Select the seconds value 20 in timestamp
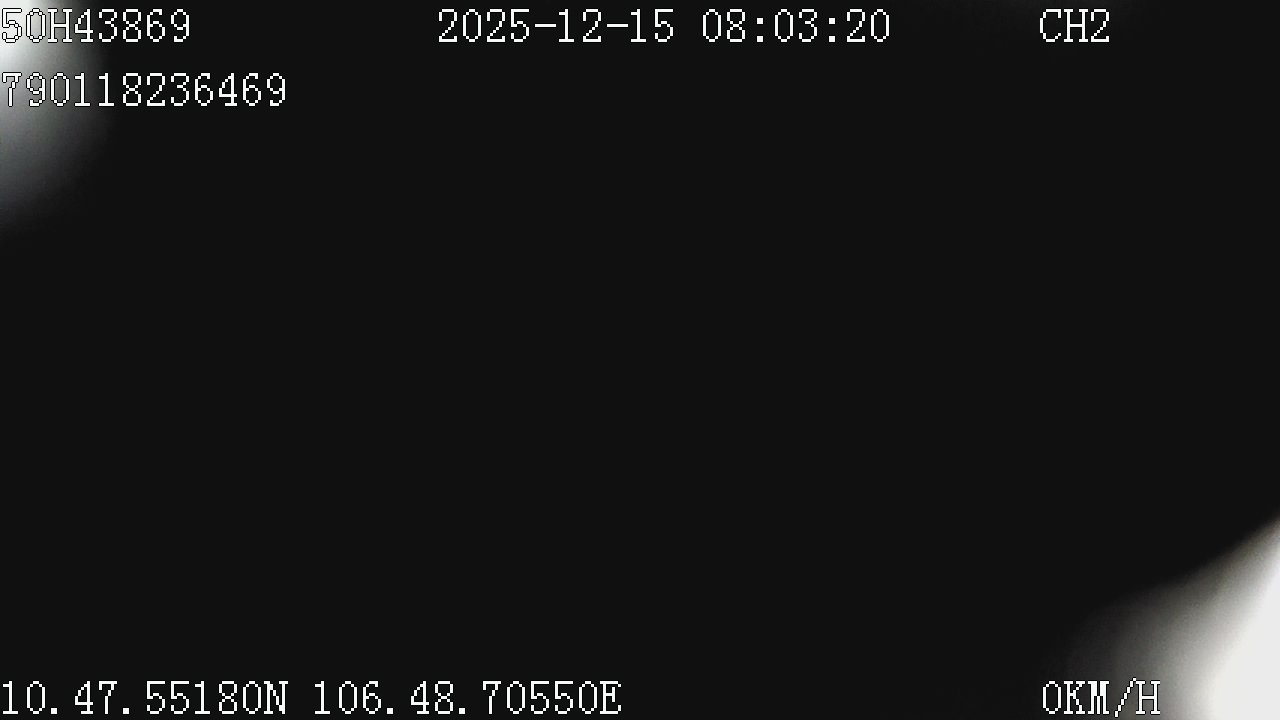1280x720 pixels. pyautogui.click(x=868, y=27)
